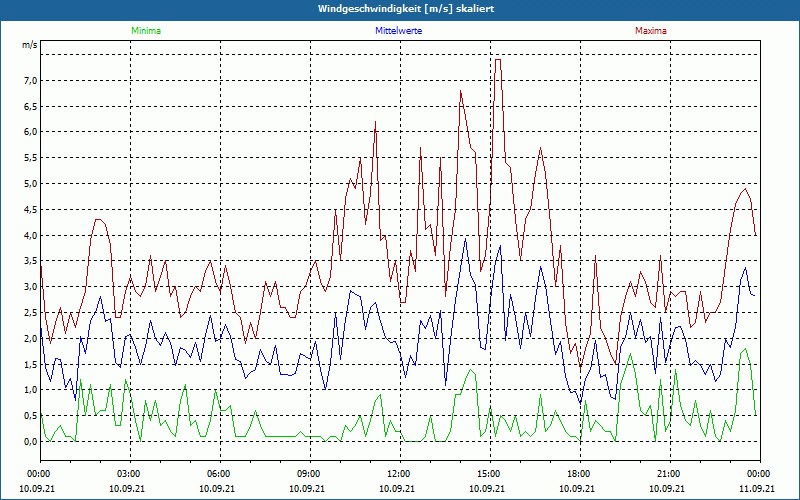Image resolution: width=800 pixels, height=500 pixels.
Task: Click the 4,0 y-axis label
Action: [x=31, y=235]
